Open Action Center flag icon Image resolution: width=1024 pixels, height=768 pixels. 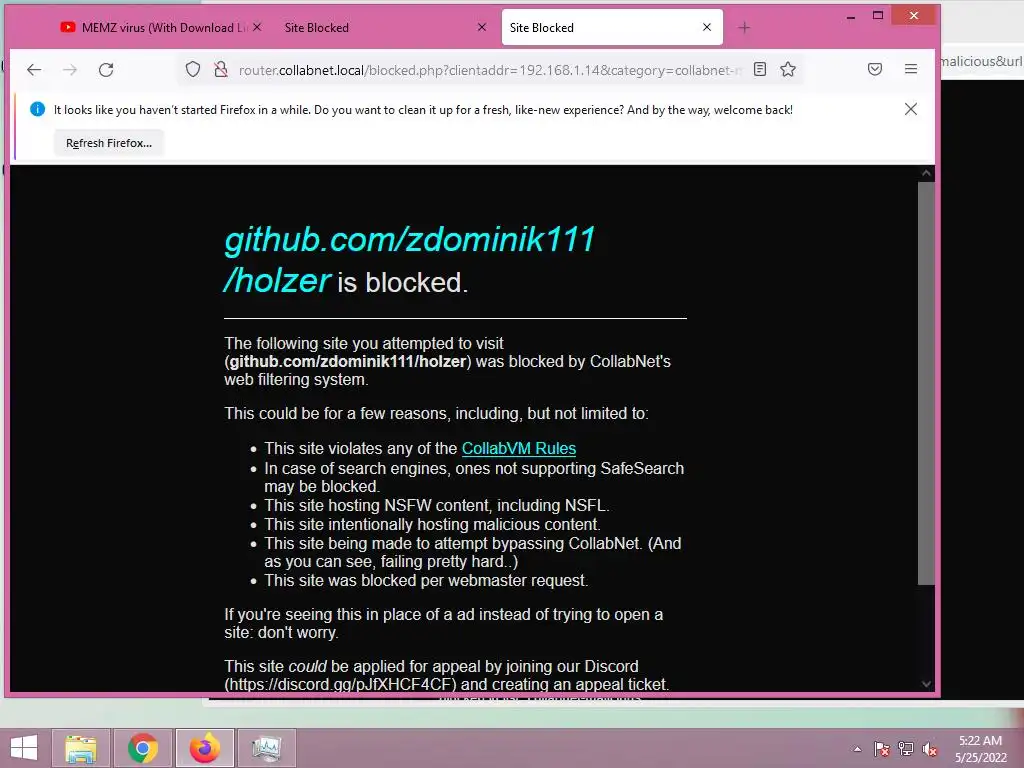882,749
